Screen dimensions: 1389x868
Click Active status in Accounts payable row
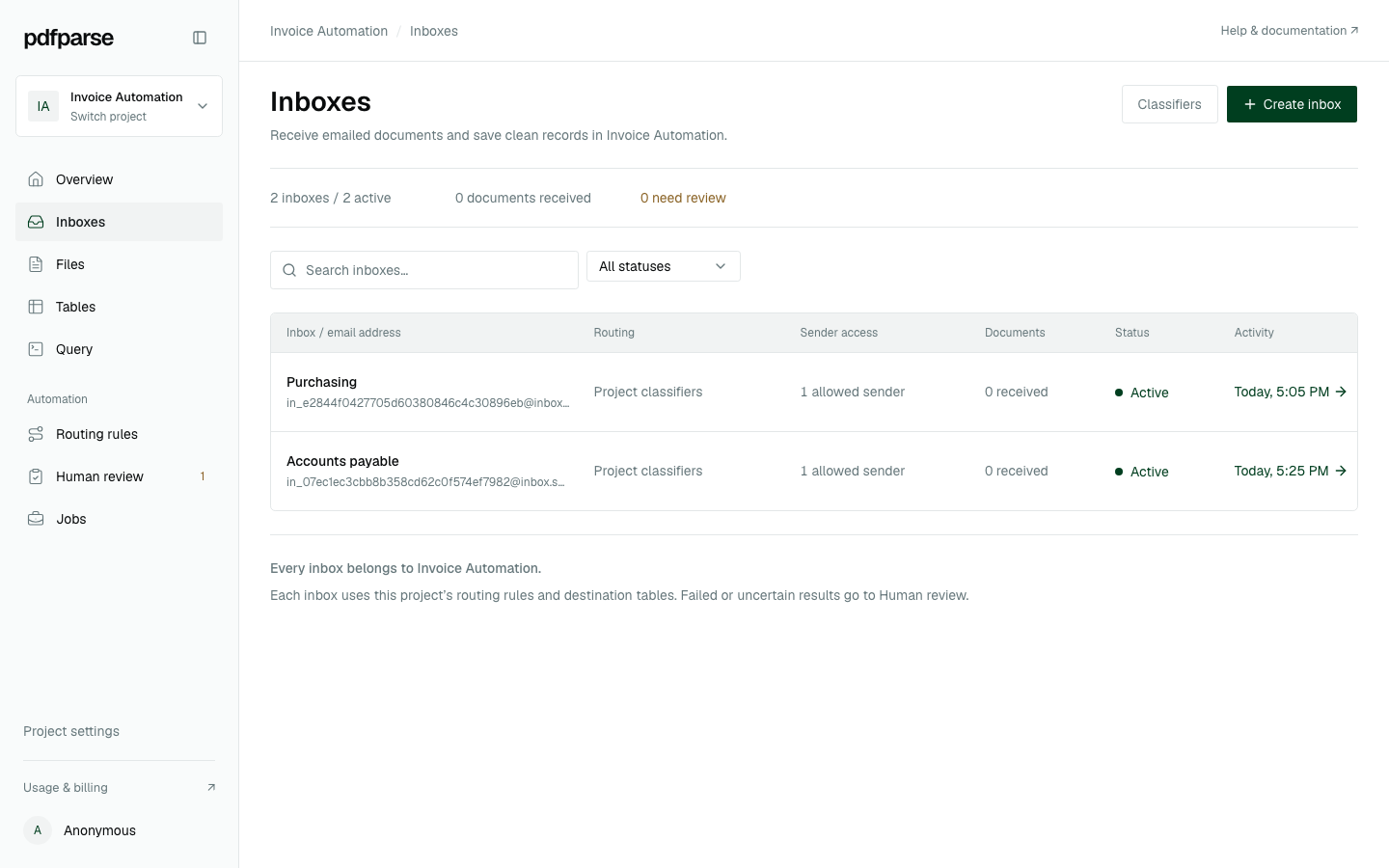coord(1142,472)
